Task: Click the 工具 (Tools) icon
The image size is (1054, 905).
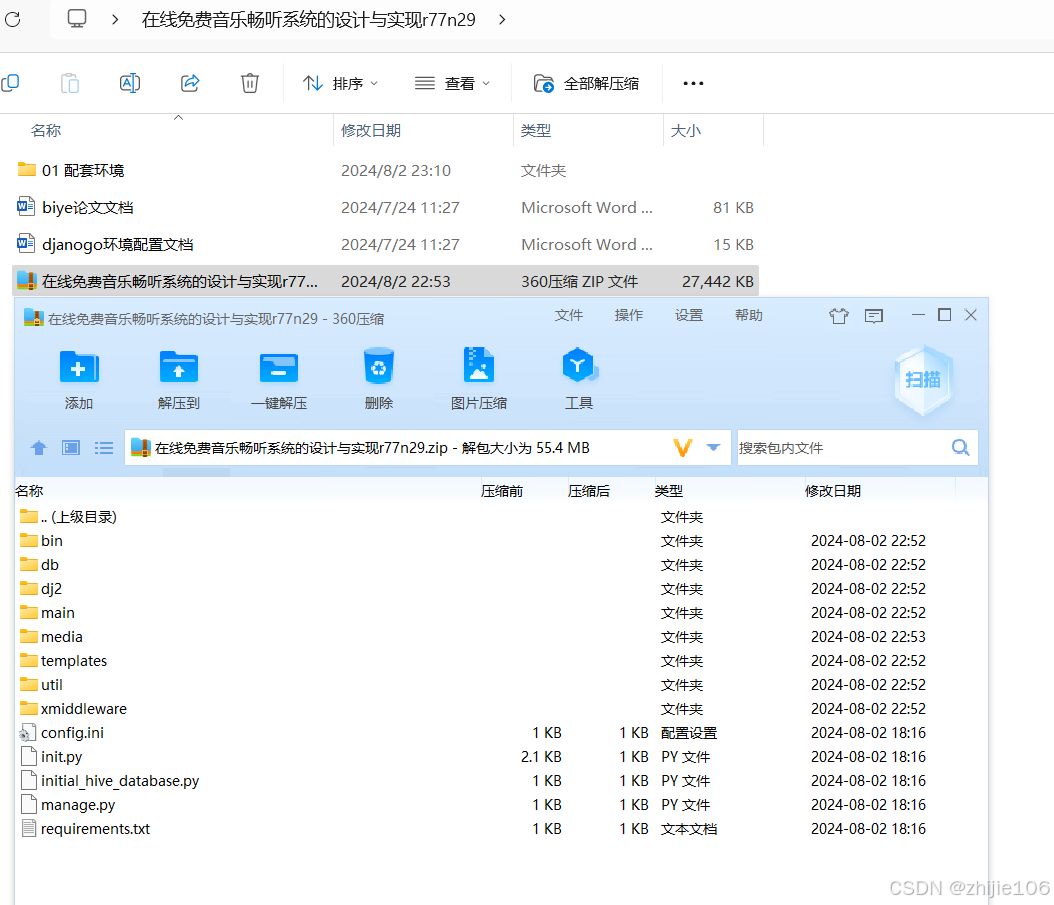Action: [579, 378]
